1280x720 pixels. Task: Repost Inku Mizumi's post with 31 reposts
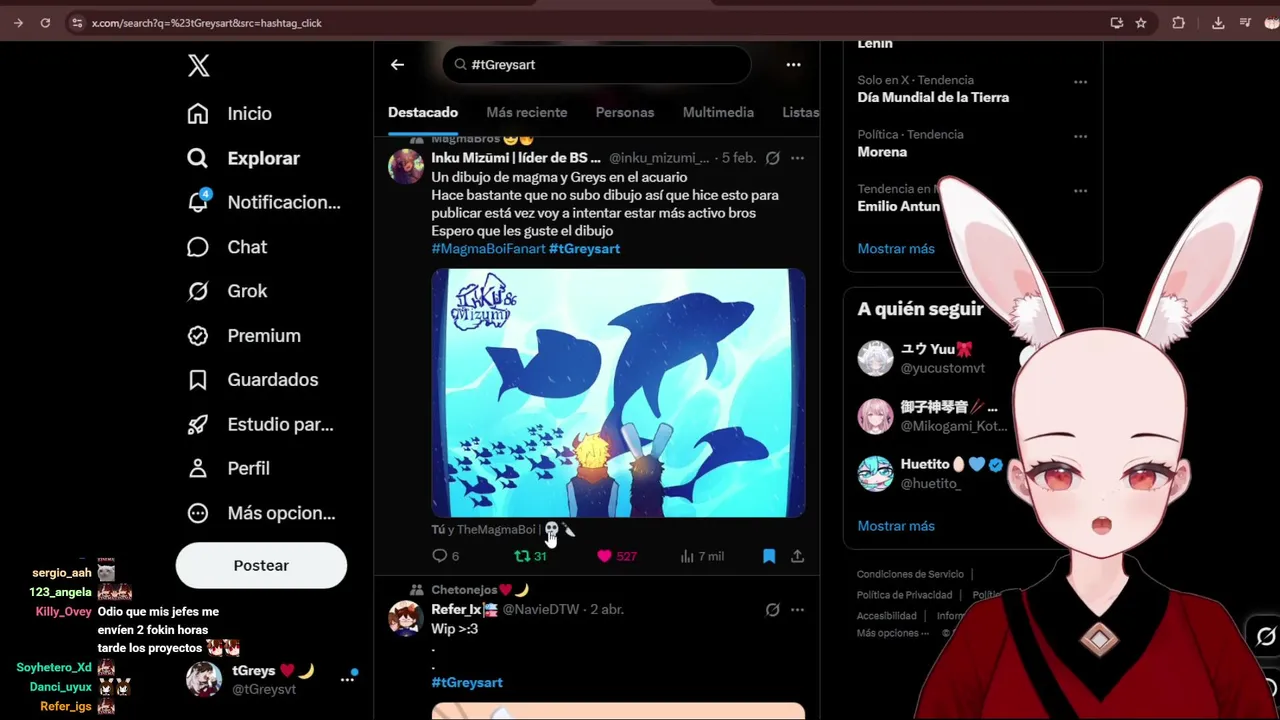point(530,556)
